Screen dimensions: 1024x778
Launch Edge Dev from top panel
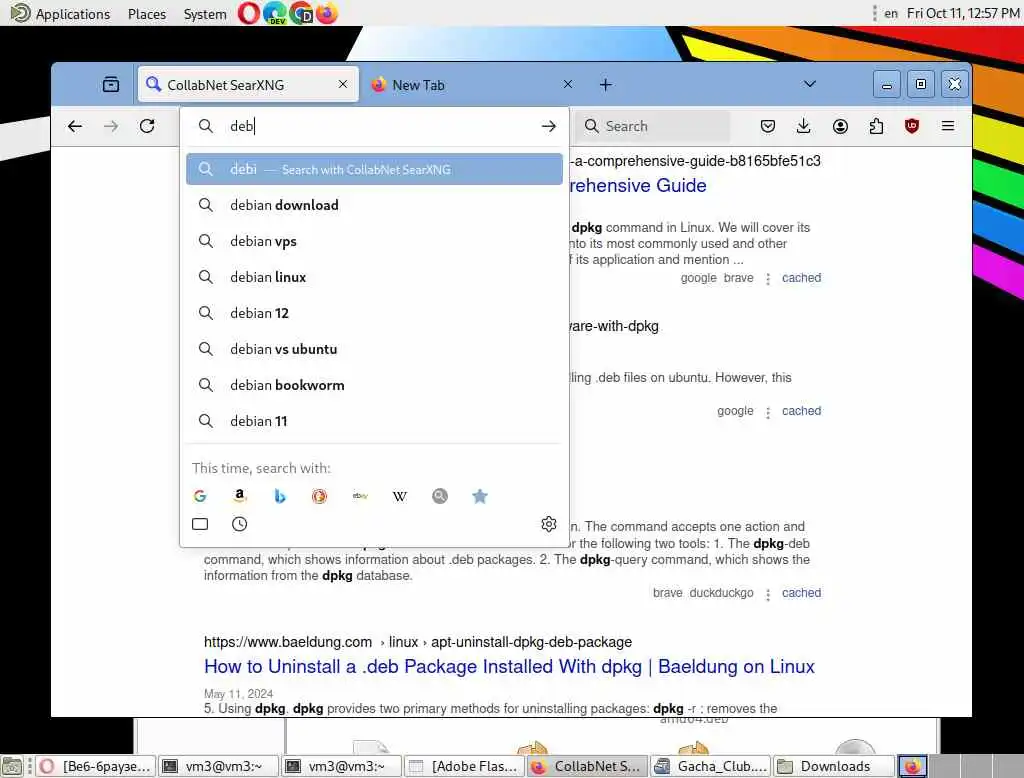tap(275, 13)
